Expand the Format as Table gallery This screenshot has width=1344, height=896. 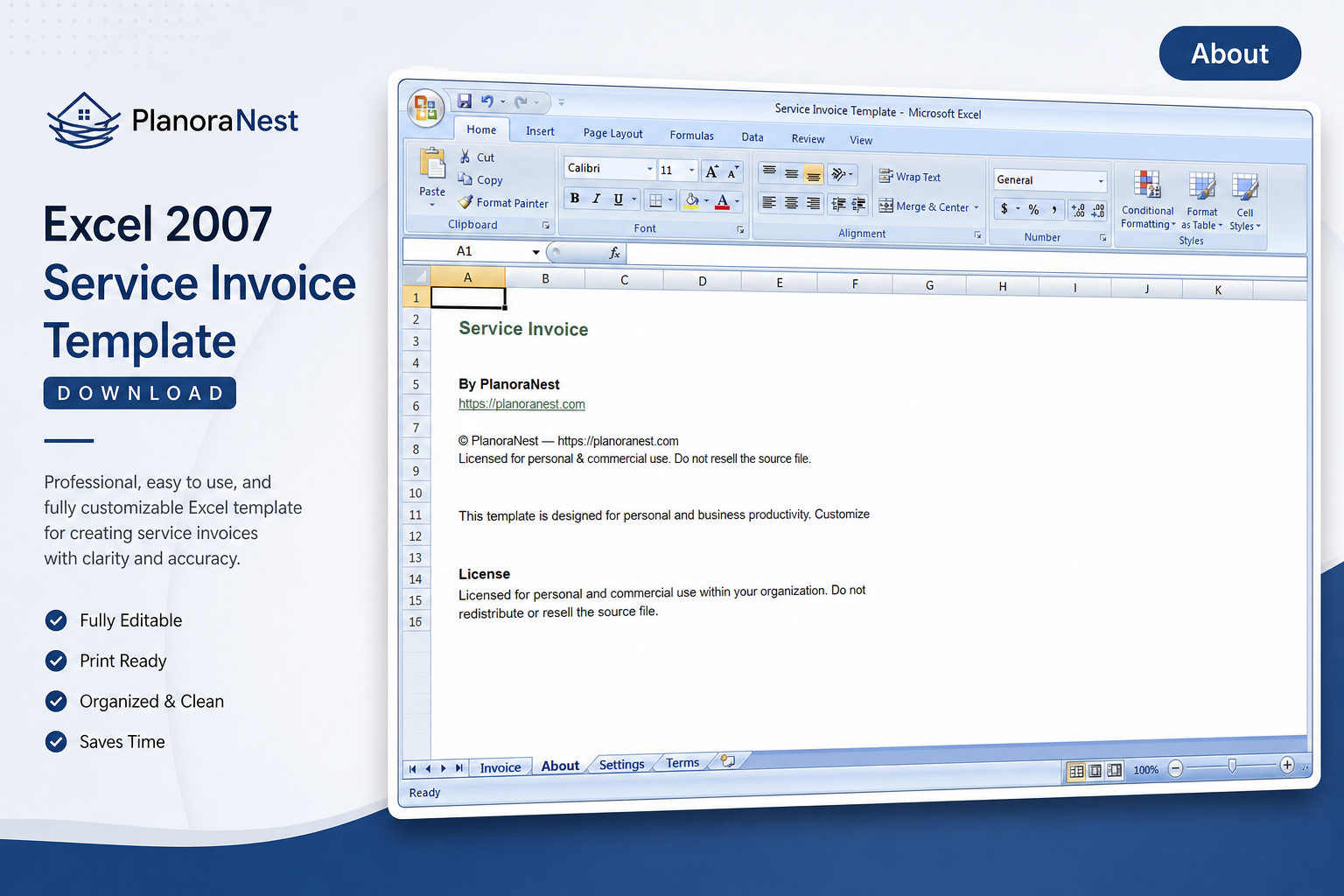[x=1202, y=201]
